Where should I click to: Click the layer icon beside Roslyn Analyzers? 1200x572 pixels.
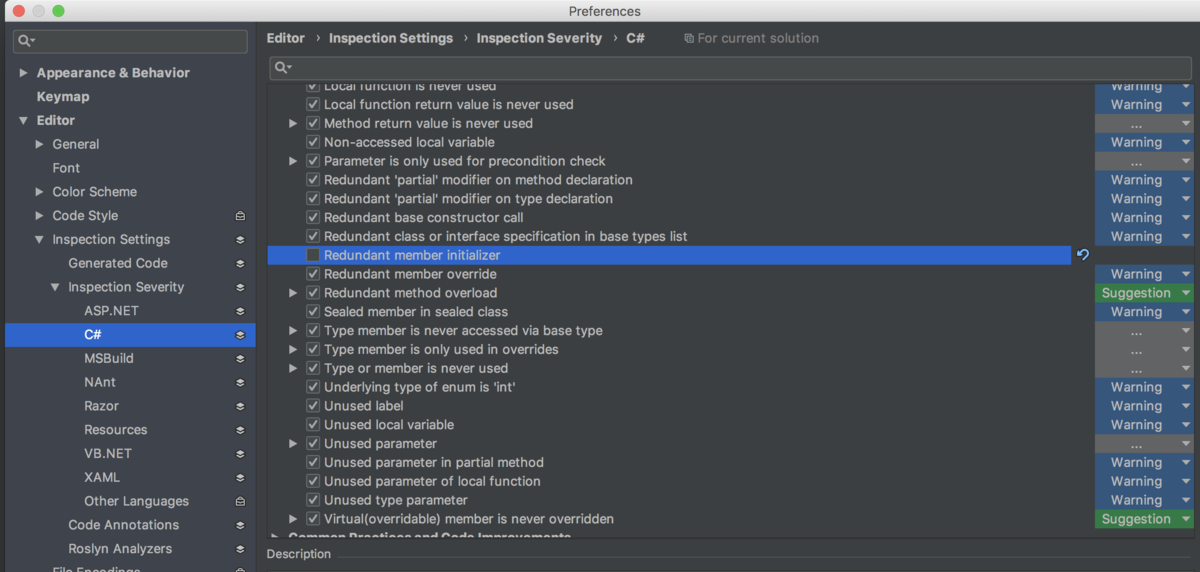tap(240, 549)
